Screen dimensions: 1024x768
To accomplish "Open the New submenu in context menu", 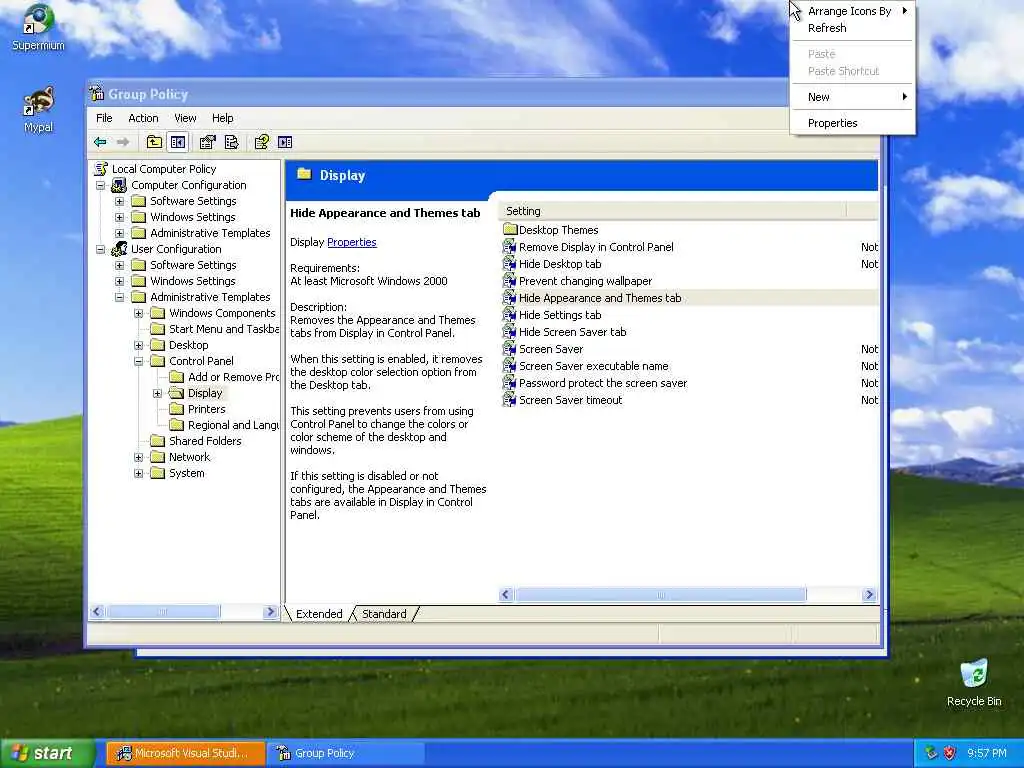I will pyautogui.click(x=852, y=97).
